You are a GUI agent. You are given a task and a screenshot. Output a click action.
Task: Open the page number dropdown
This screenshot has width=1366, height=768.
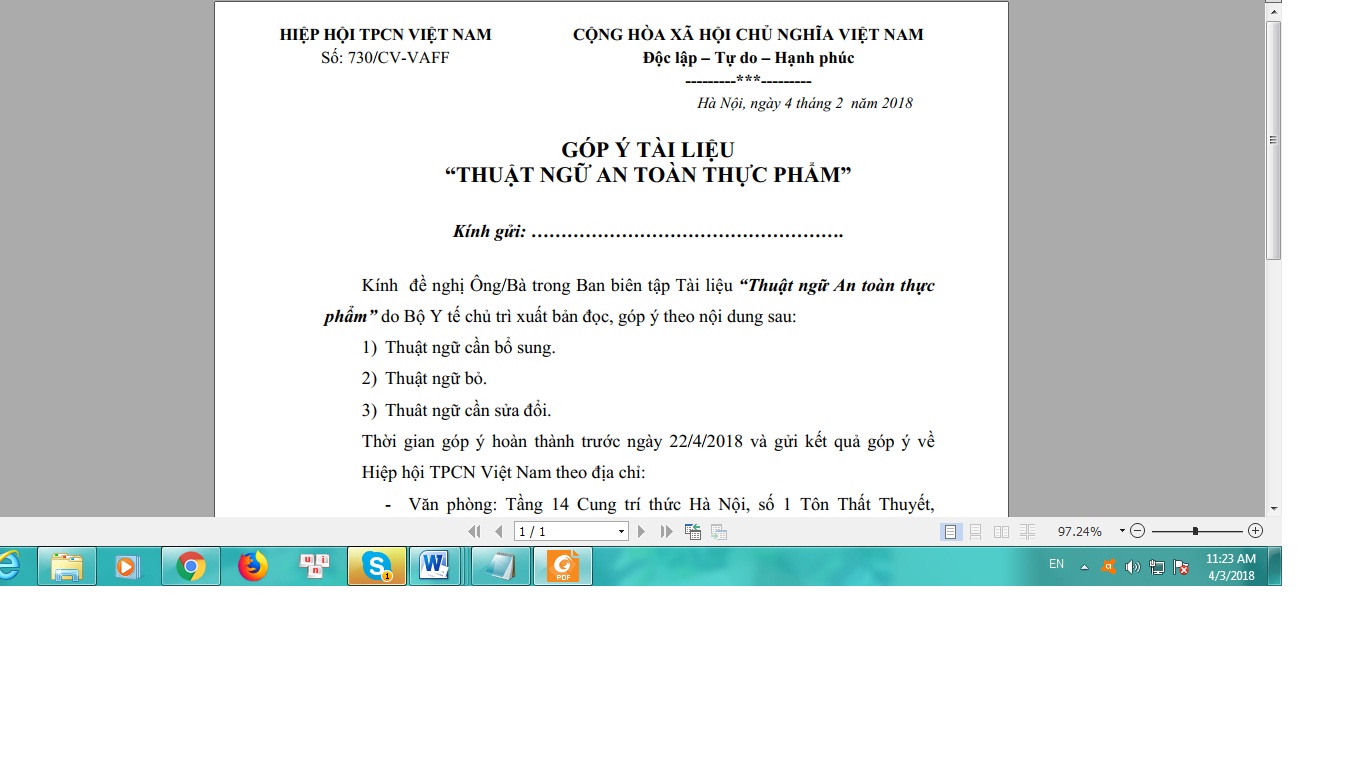[x=621, y=532]
